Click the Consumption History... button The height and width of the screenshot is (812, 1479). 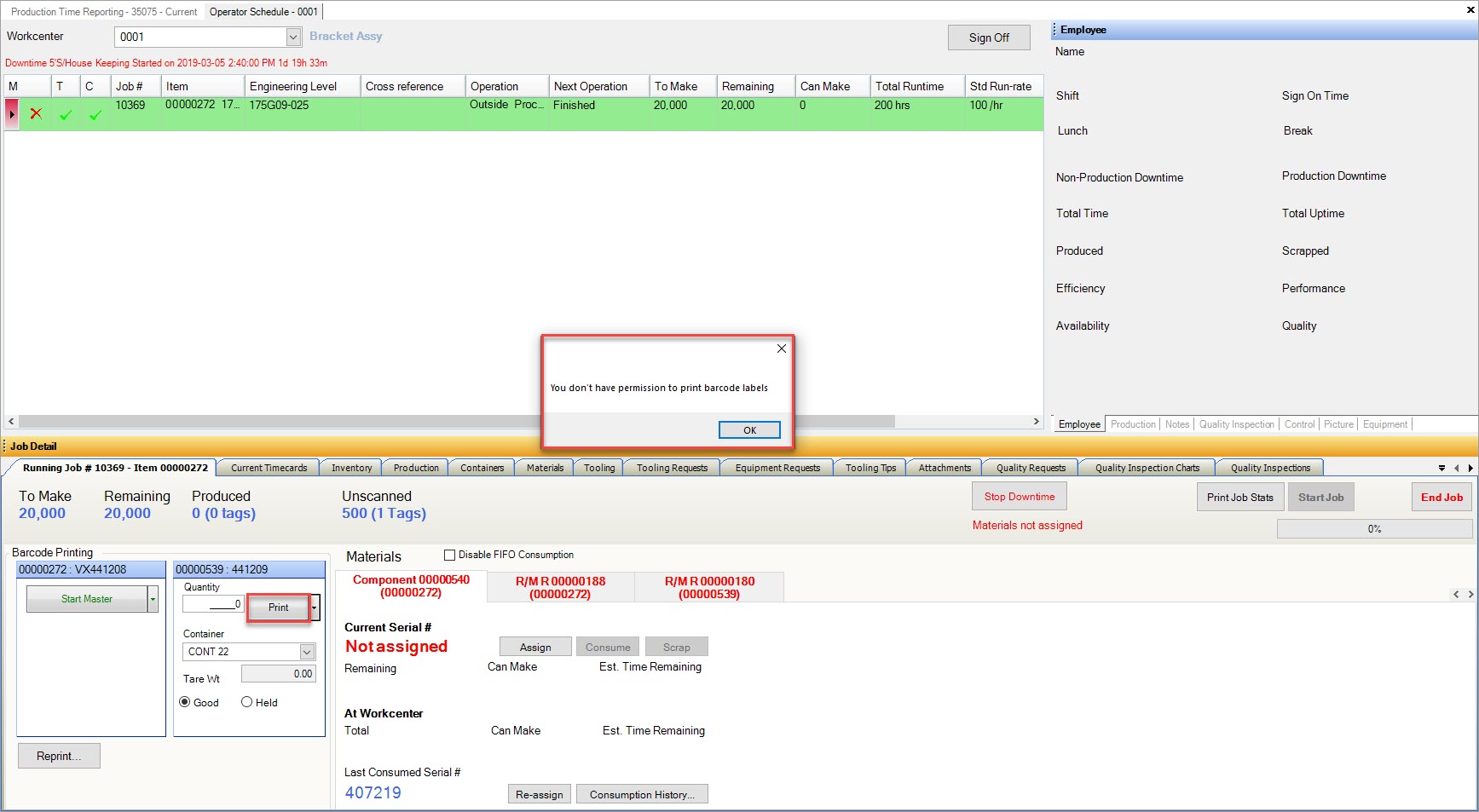pos(642,795)
